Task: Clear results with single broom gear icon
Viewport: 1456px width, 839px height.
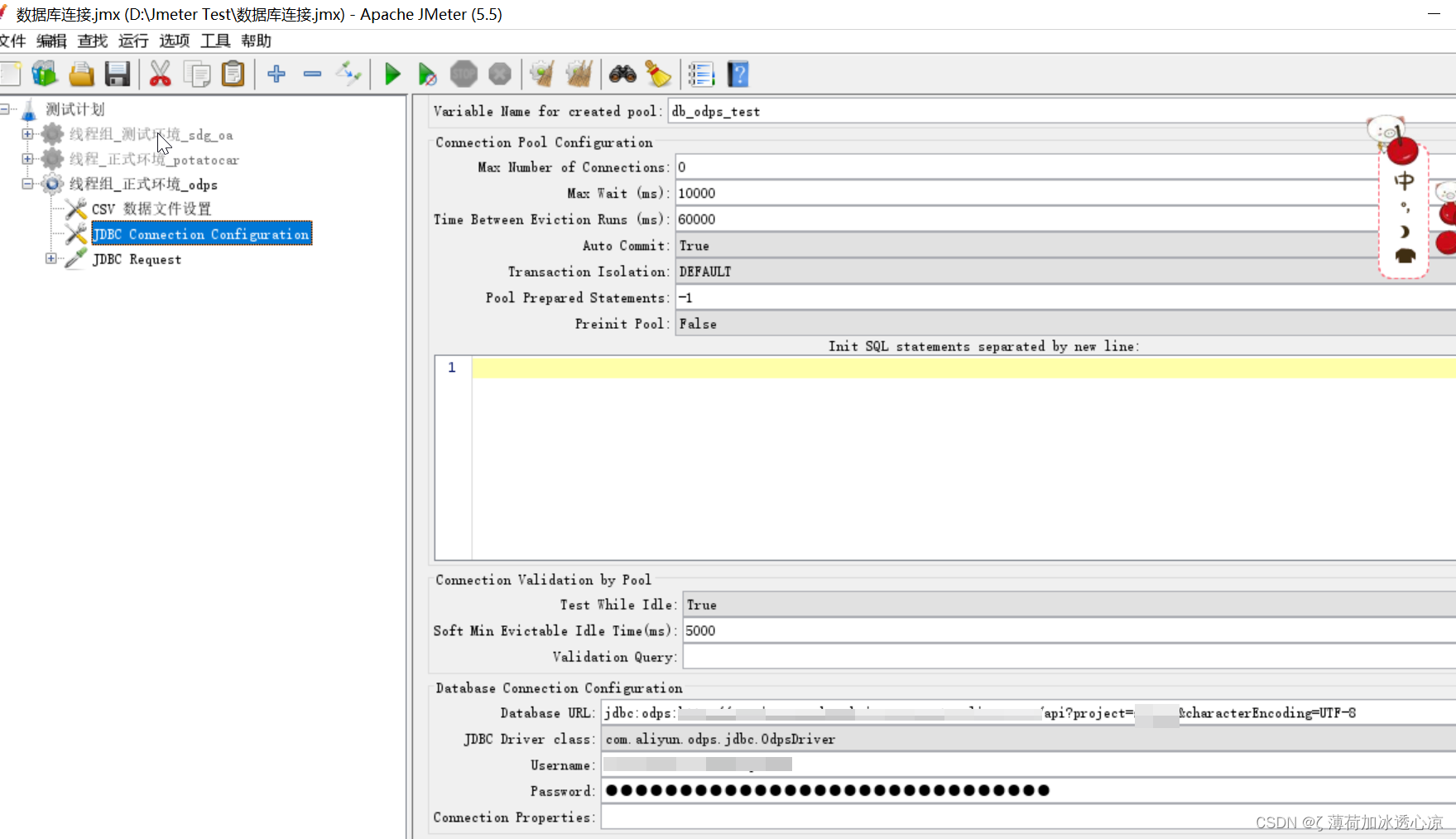Action: click(x=542, y=75)
